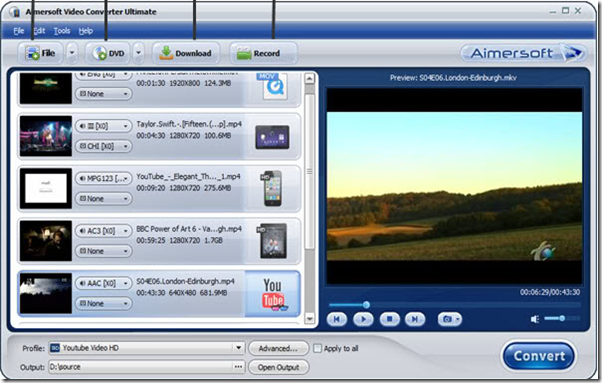This screenshot has width=602, height=383.
Task: Click the browse ellipsis button for output
Action: (238, 367)
